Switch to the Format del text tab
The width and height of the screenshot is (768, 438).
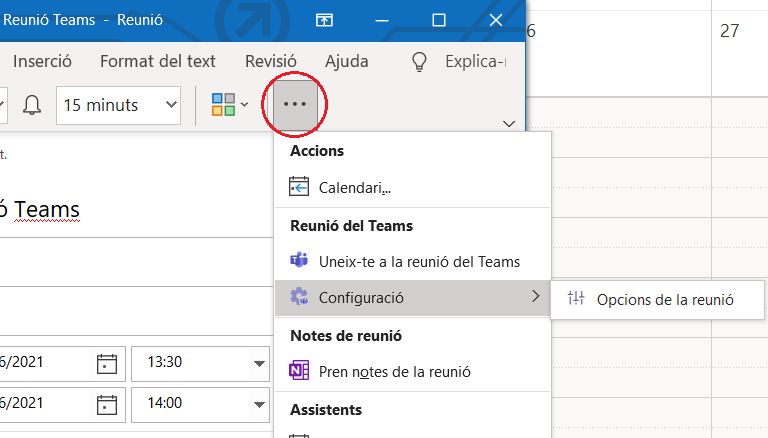point(157,61)
